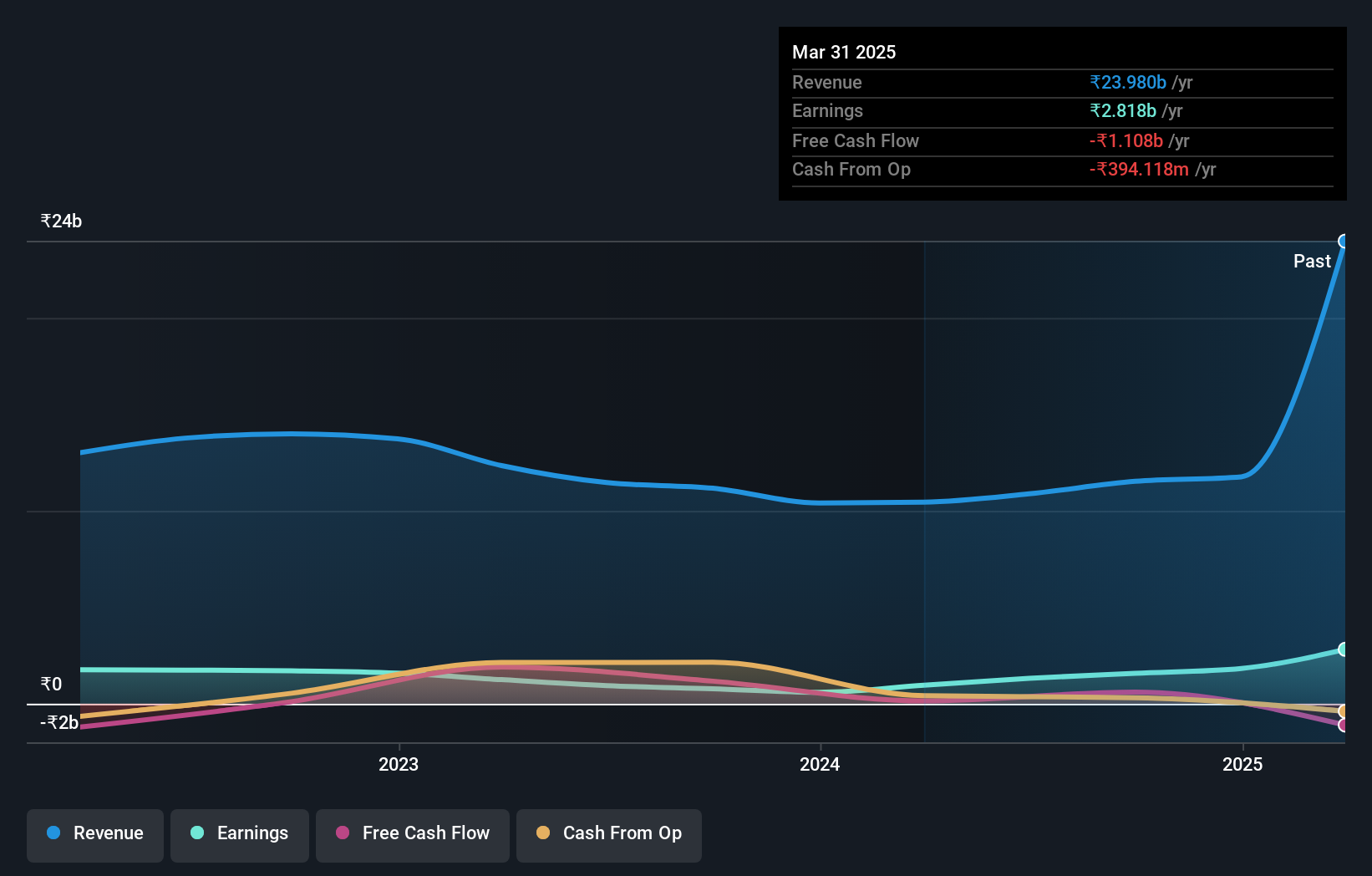Click the -₹2b y-axis label
Image resolution: width=1372 pixels, height=876 pixels.
[x=59, y=722]
